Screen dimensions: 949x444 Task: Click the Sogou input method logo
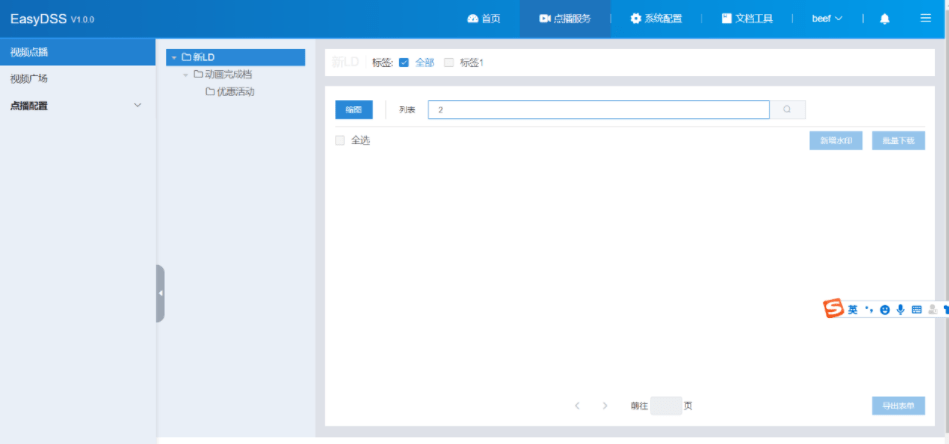click(x=833, y=309)
